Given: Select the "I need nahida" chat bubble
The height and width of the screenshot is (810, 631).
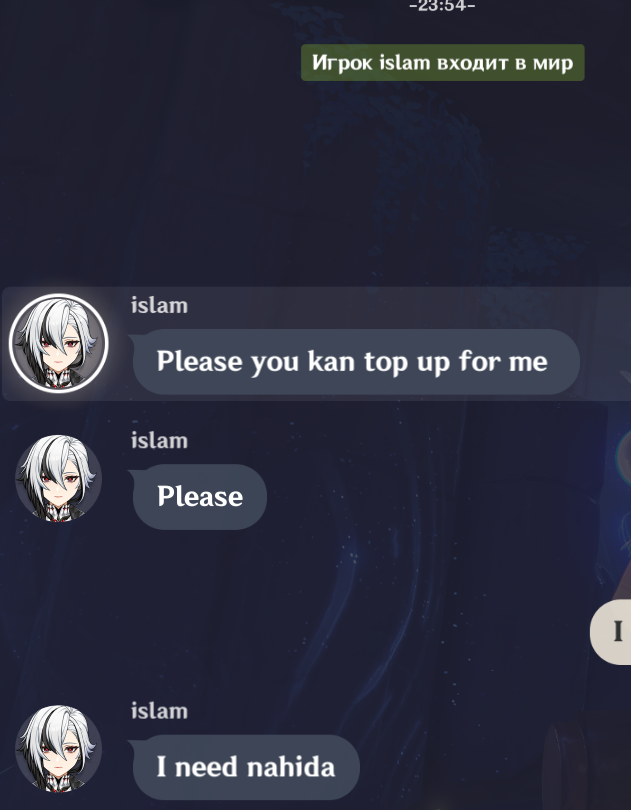Looking at the screenshot, I should tap(246, 767).
